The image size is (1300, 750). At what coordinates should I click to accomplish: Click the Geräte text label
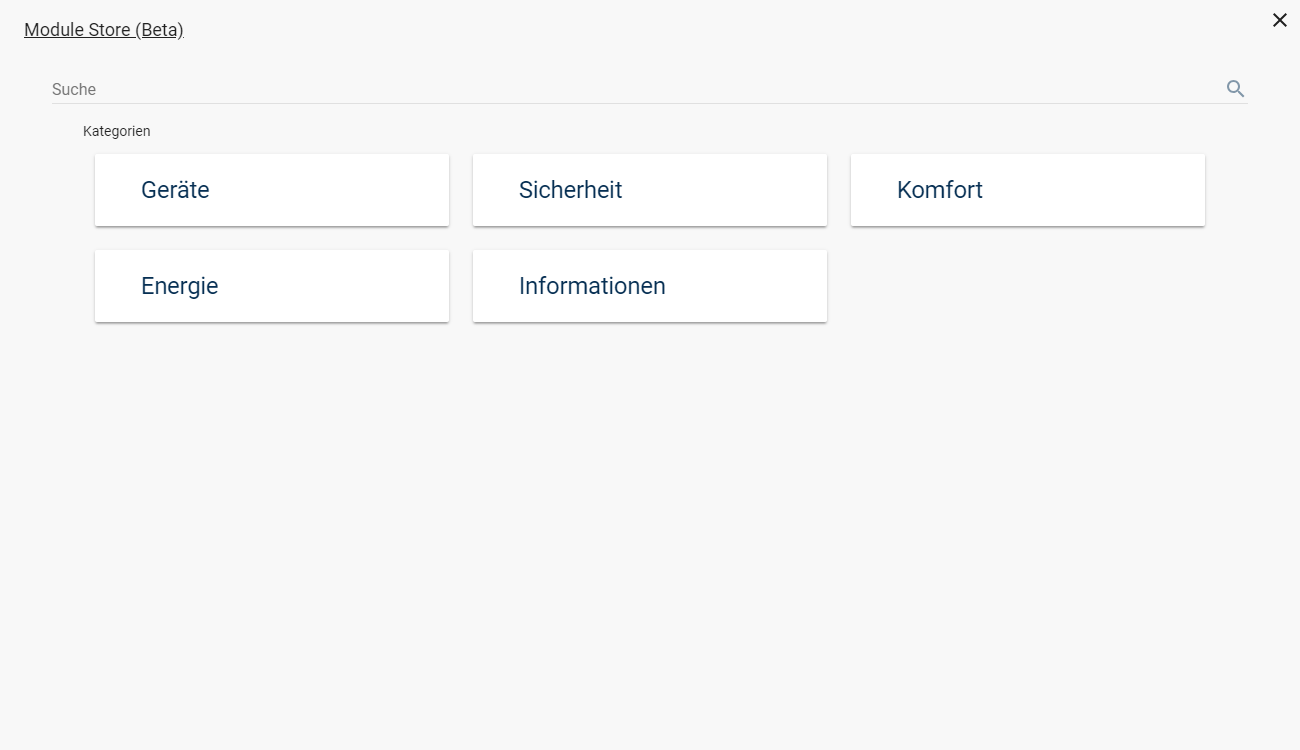[x=175, y=190]
